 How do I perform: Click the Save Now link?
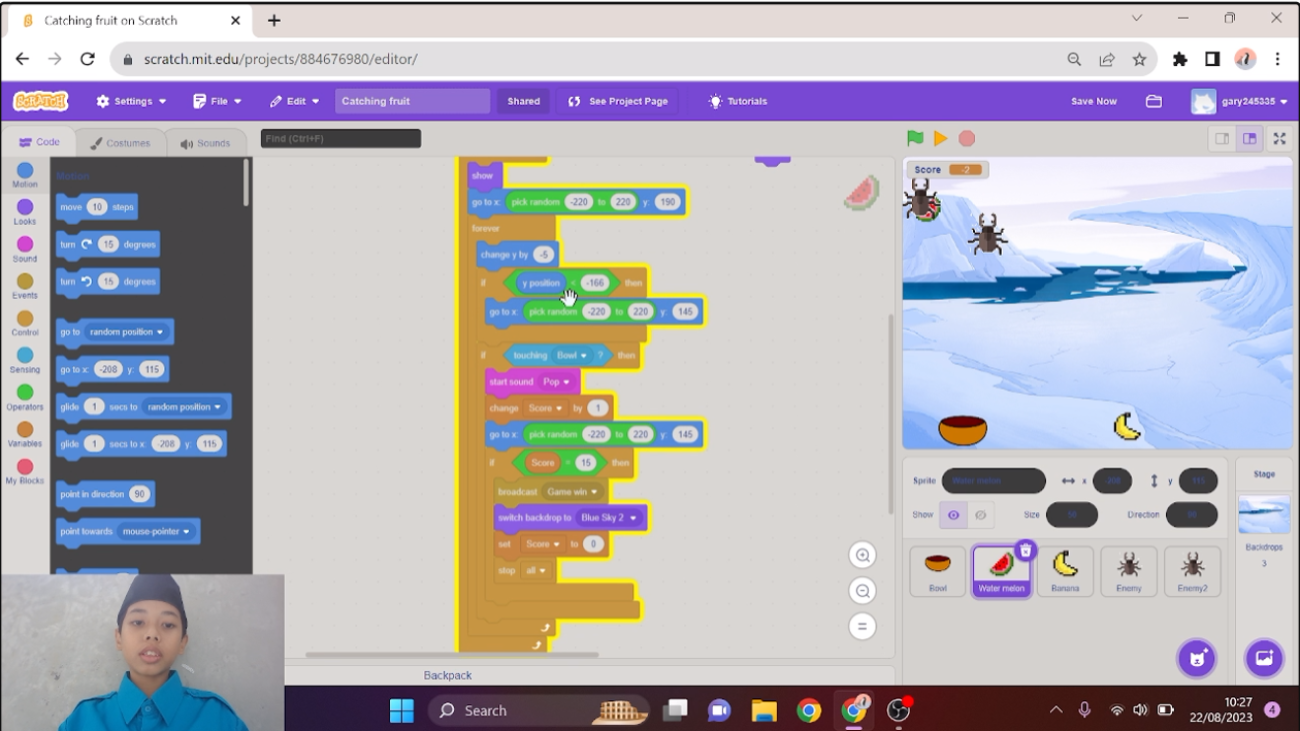click(1092, 100)
